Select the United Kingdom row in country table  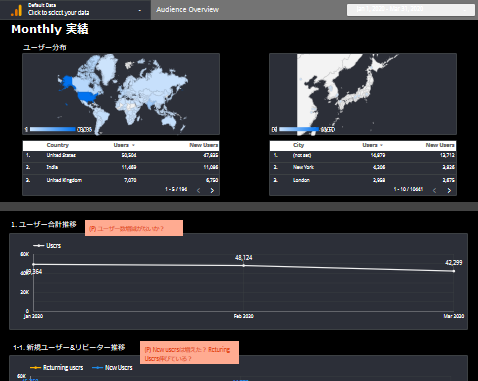[121, 180]
